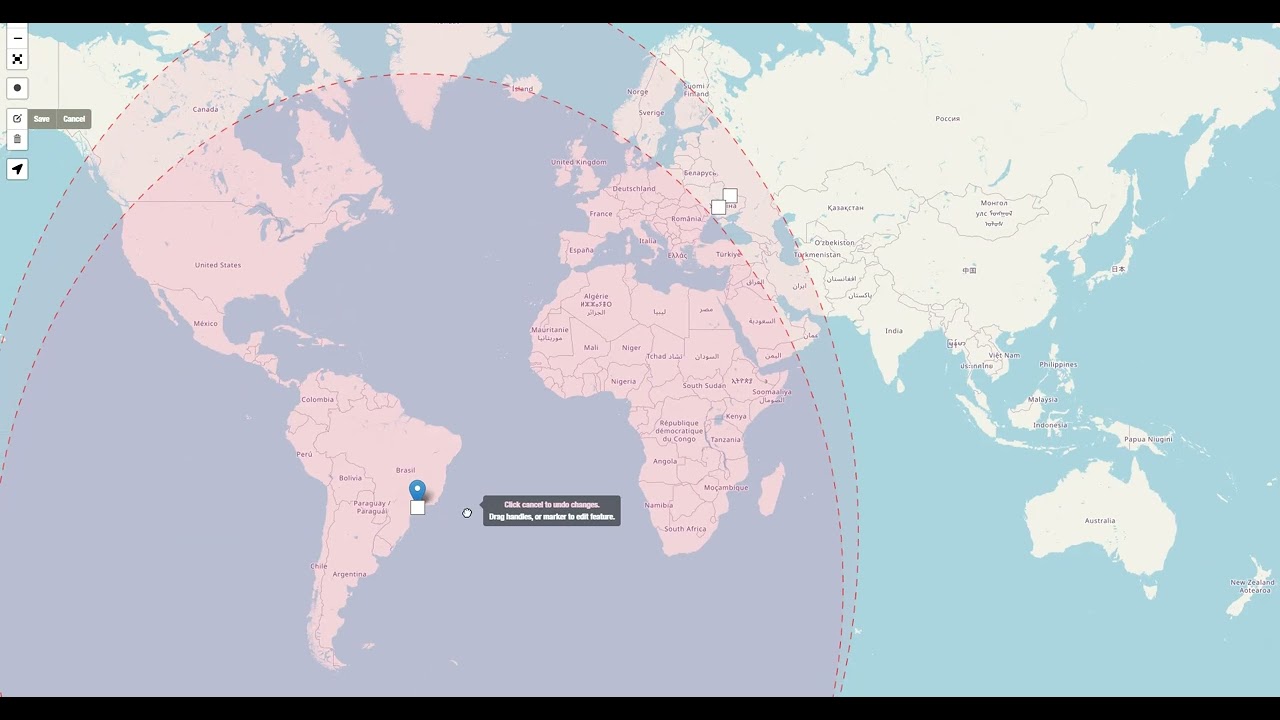Click the "Қазақстан" country label
1280x720 pixels.
[x=845, y=208]
